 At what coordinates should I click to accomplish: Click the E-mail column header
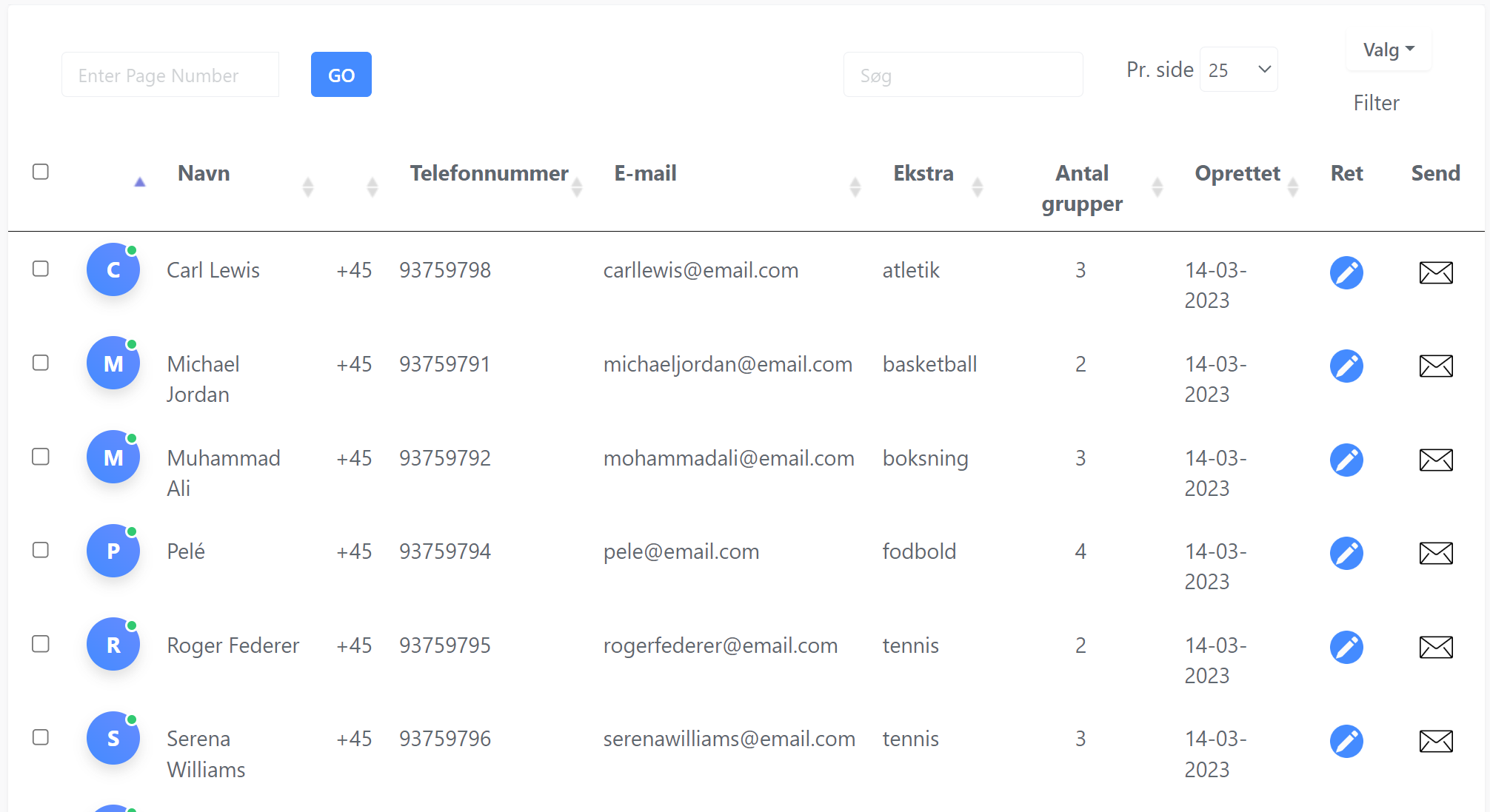pos(645,173)
